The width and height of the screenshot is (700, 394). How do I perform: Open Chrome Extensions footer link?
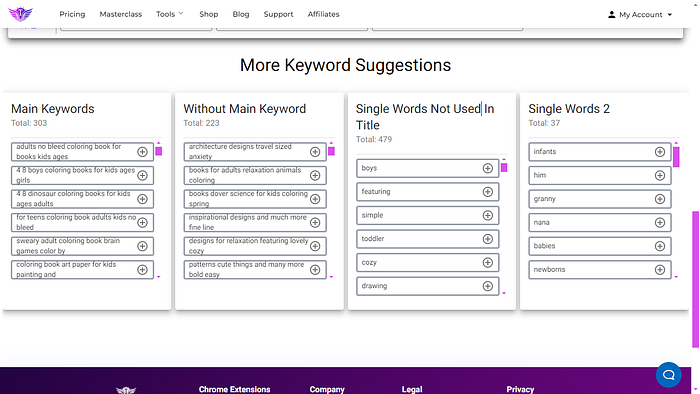(234, 389)
